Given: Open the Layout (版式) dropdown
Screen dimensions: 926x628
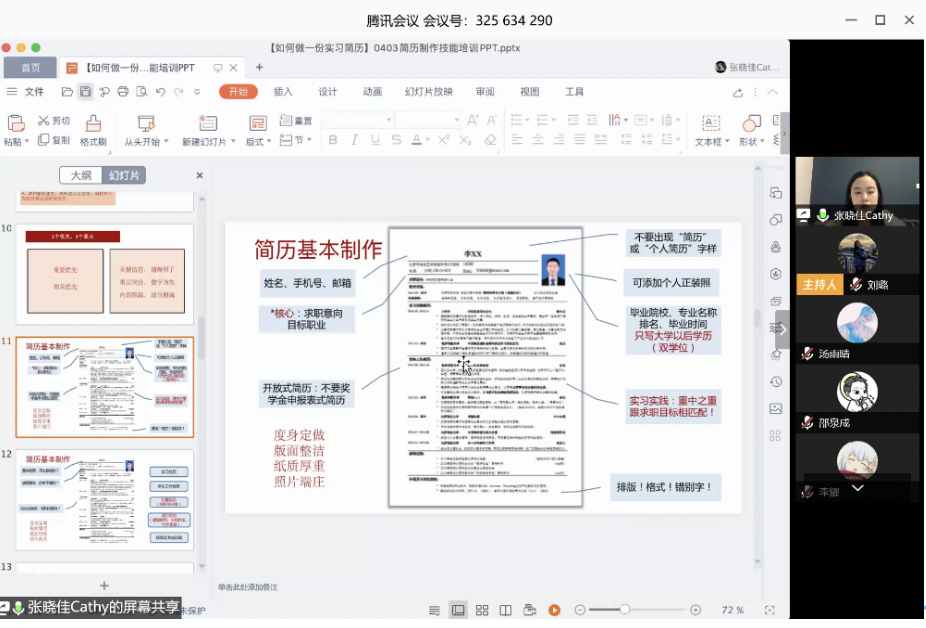Looking at the screenshot, I should (258, 141).
